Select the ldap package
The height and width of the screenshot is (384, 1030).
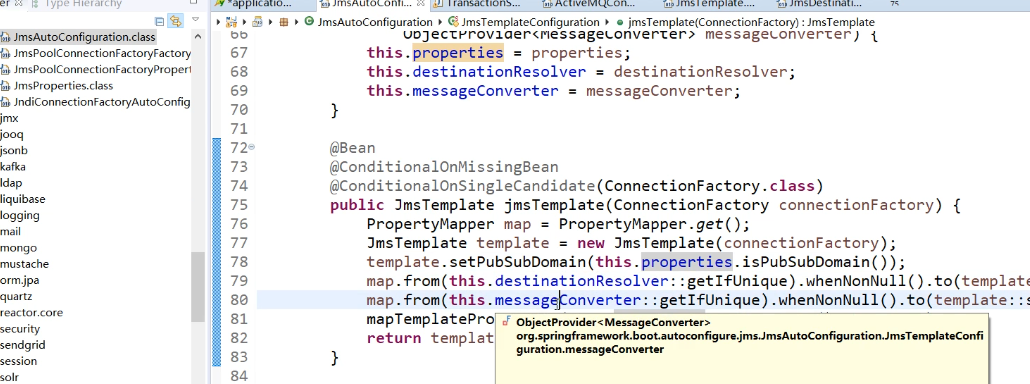tap(11, 183)
